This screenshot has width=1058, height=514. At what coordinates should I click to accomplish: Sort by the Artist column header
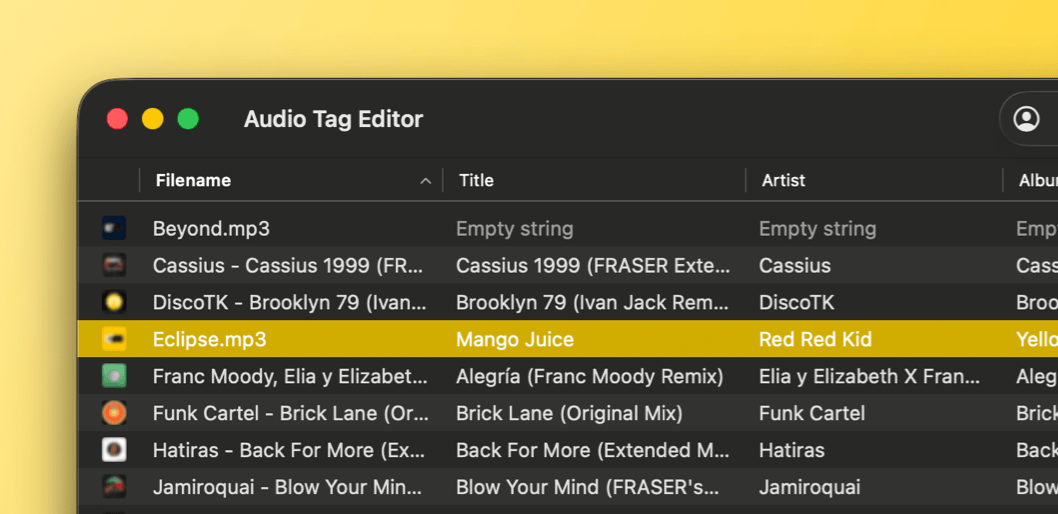pyautogui.click(x=783, y=180)
